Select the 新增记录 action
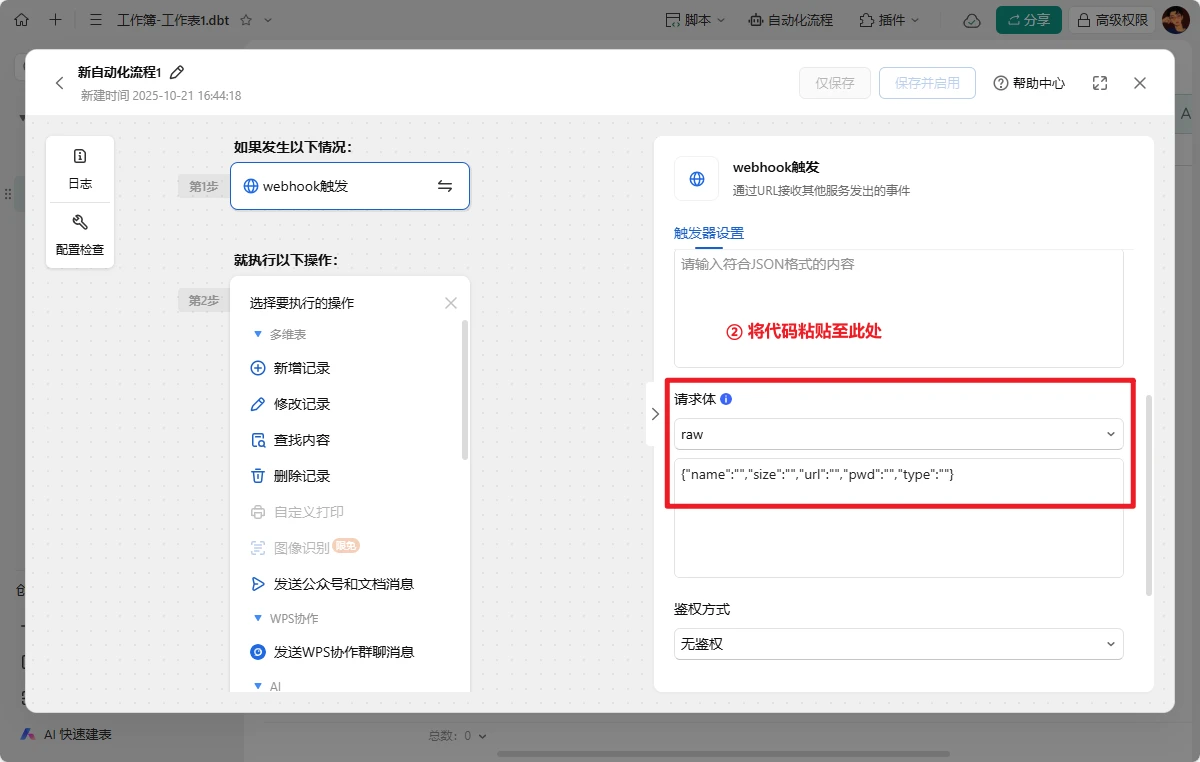The height and width of the screenshot is (762, 1200). (x=301, y=368)
